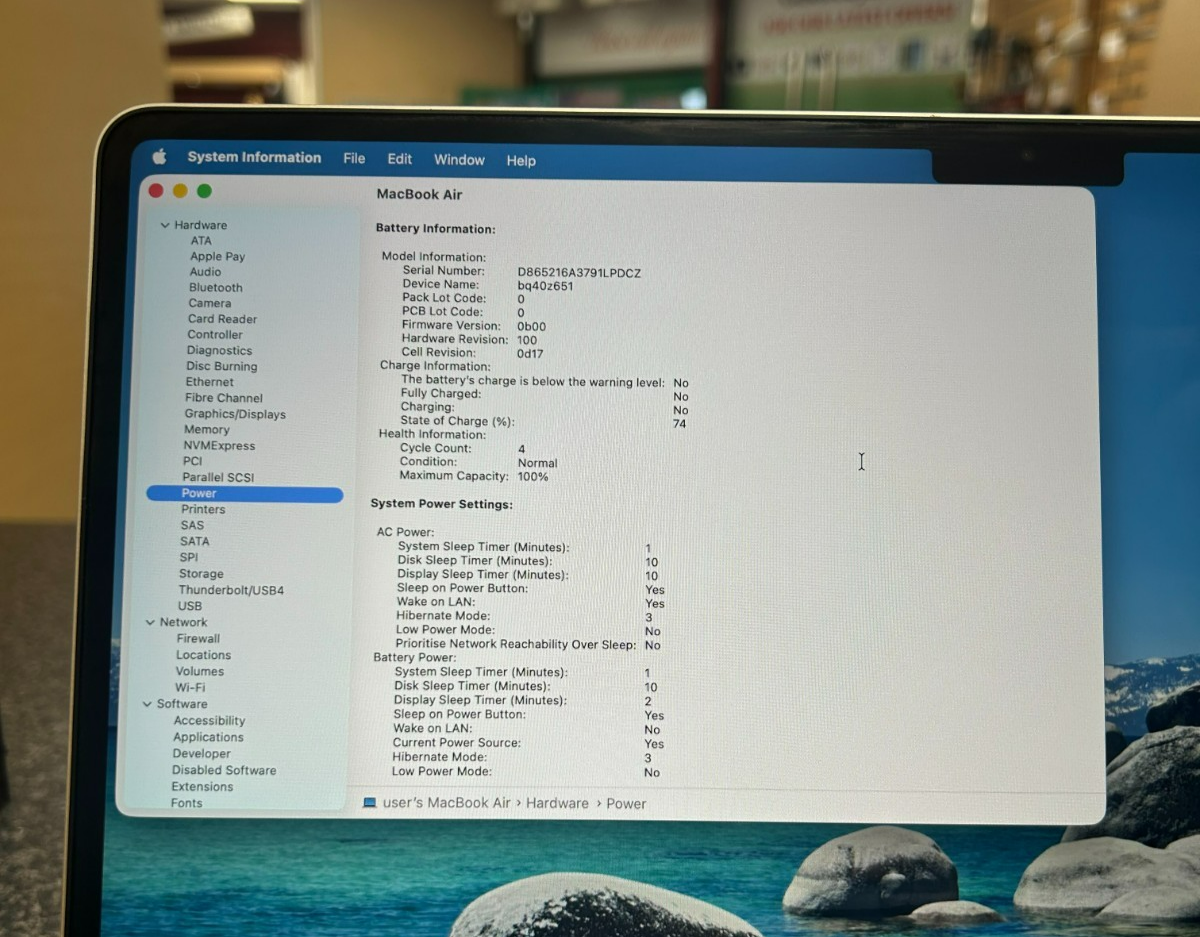Open the File menu

[354, 159]
